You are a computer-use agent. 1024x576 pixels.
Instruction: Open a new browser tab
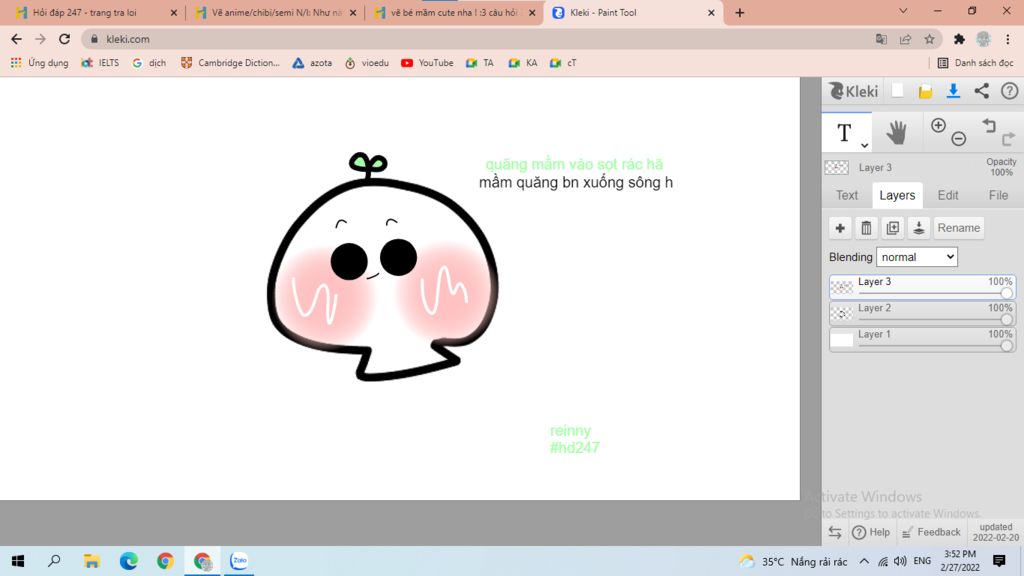tap(739, 12)
